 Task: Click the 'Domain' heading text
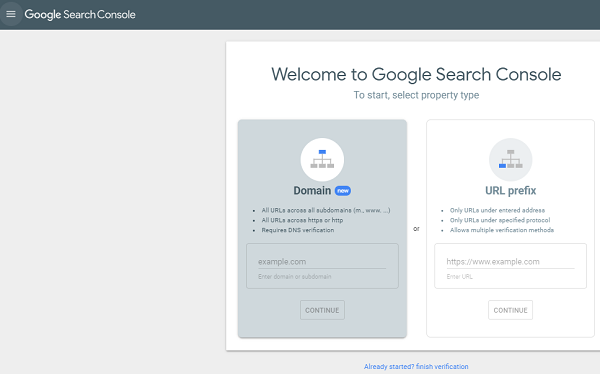pyautogui.click(x=312, y=191)
